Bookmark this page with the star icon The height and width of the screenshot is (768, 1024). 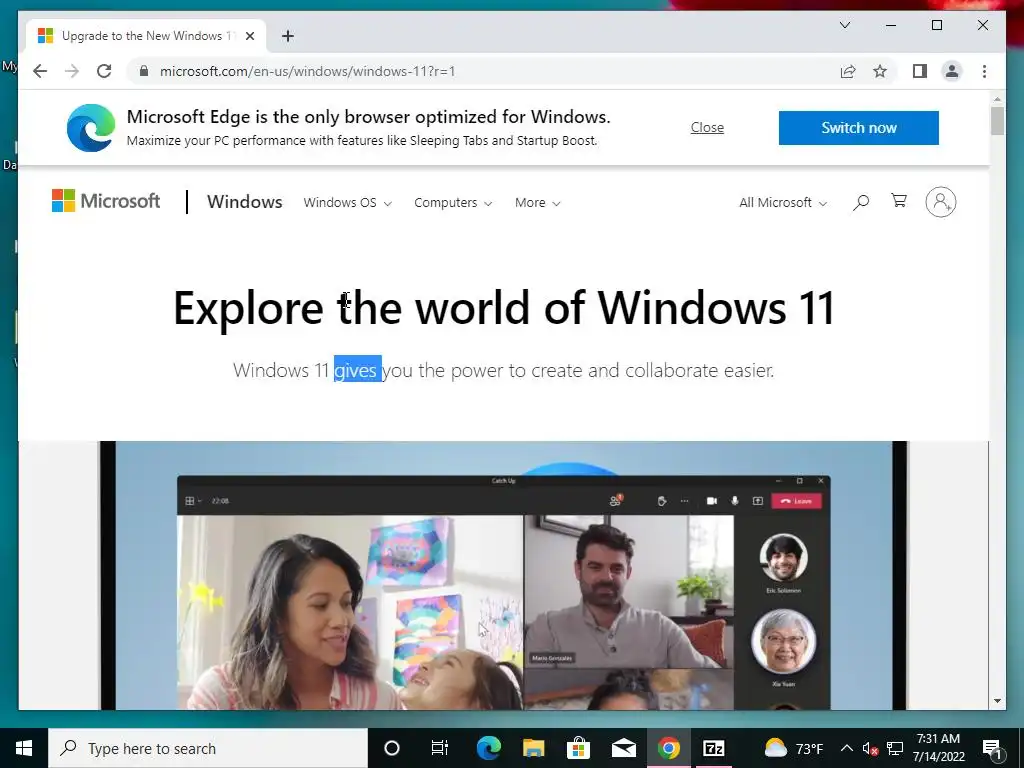[x=880, y=71]
